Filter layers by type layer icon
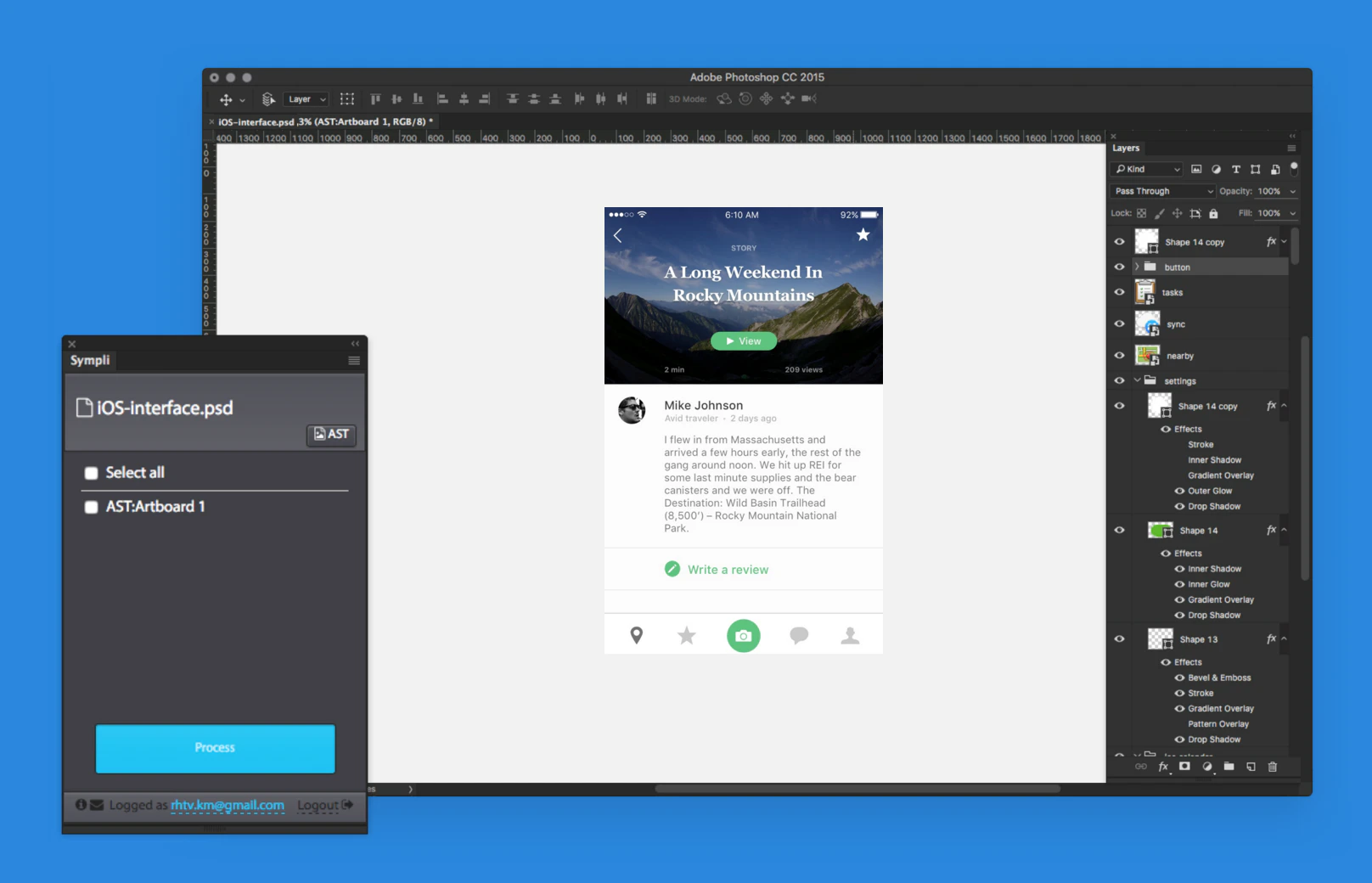Viewport: 1372px width, 883px height. tap(1236, 169)
